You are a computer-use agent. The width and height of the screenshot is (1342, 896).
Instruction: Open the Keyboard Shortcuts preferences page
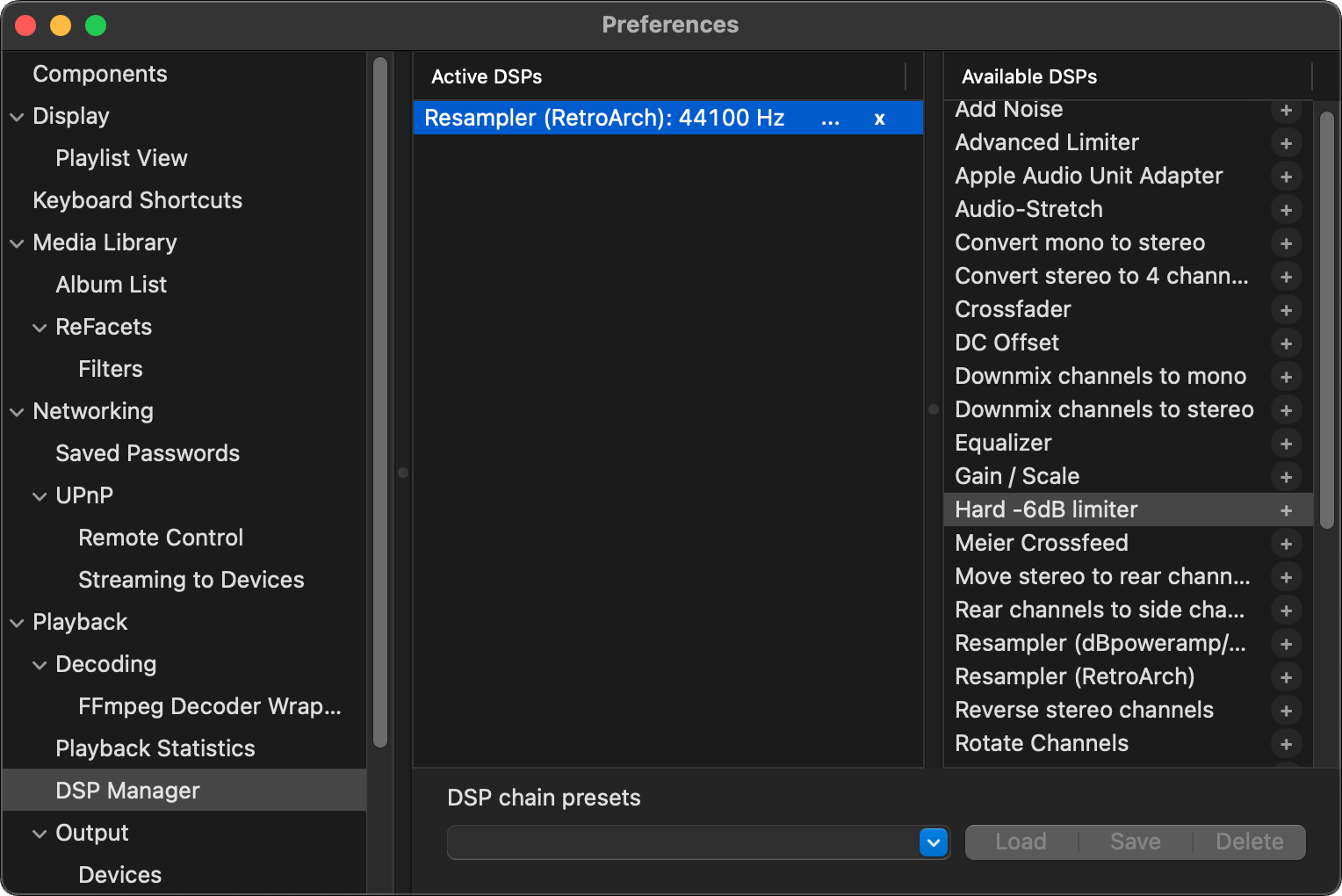coord(137,200)
